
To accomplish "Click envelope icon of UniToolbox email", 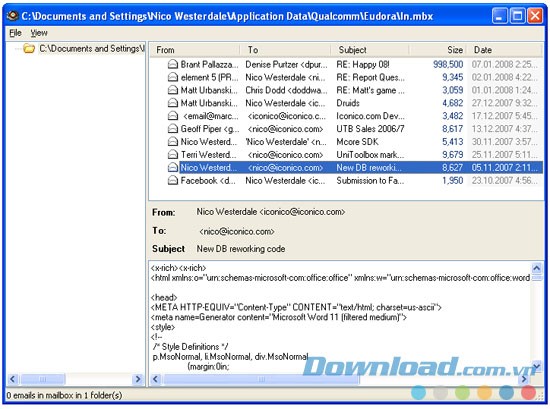I will [173, 155].
